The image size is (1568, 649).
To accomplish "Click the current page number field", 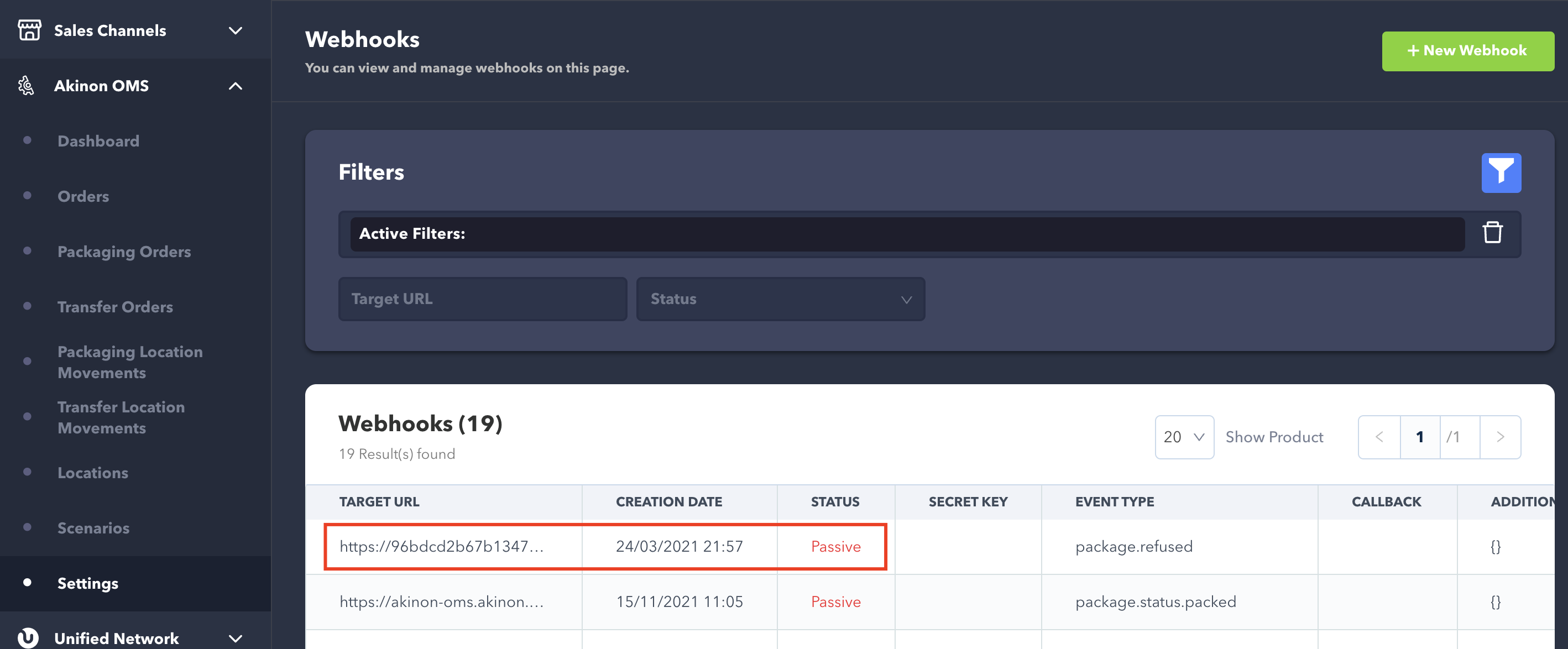I will point(1419,437).
